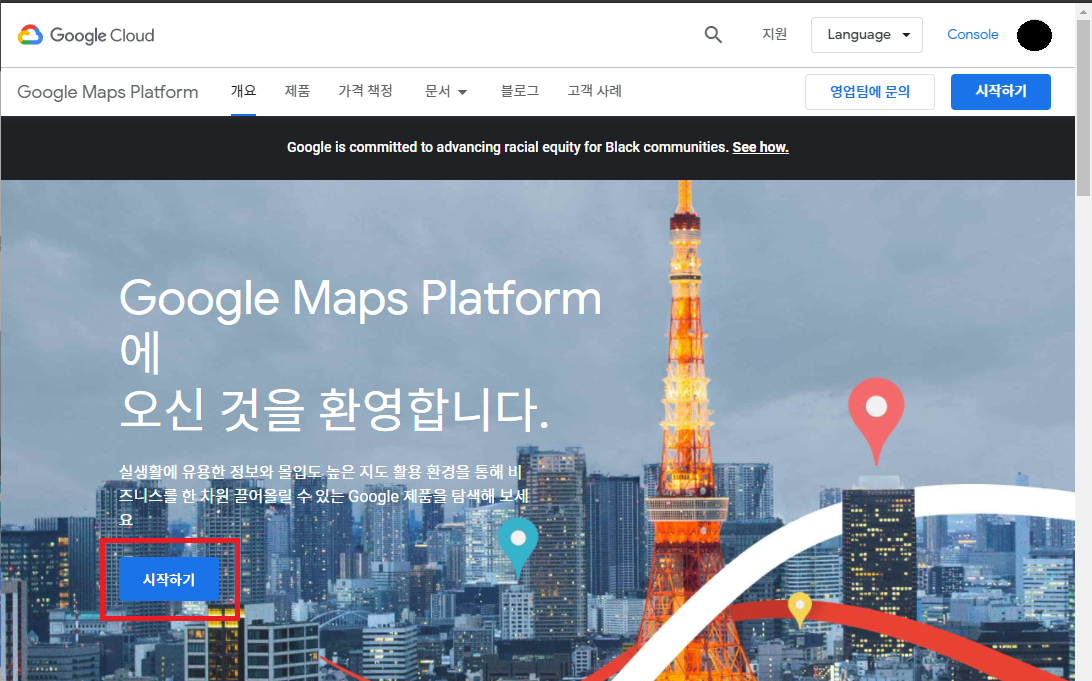Click the Google Cloud logo
Screen dimensions: 1092x681
[x=86, y=35]
